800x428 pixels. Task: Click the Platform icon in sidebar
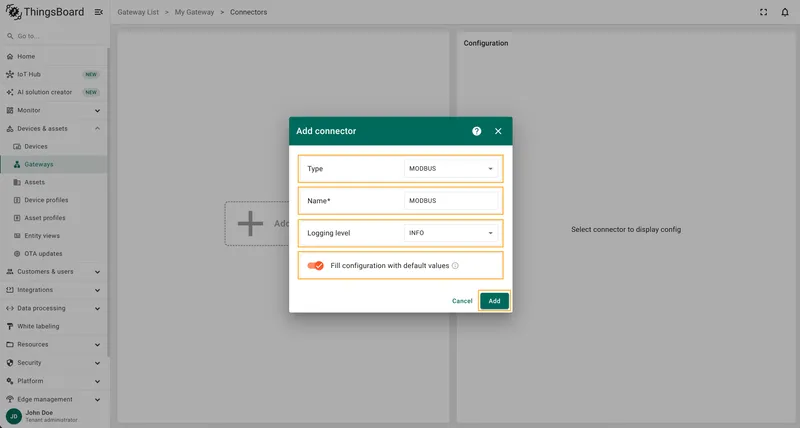click(10, 381)
